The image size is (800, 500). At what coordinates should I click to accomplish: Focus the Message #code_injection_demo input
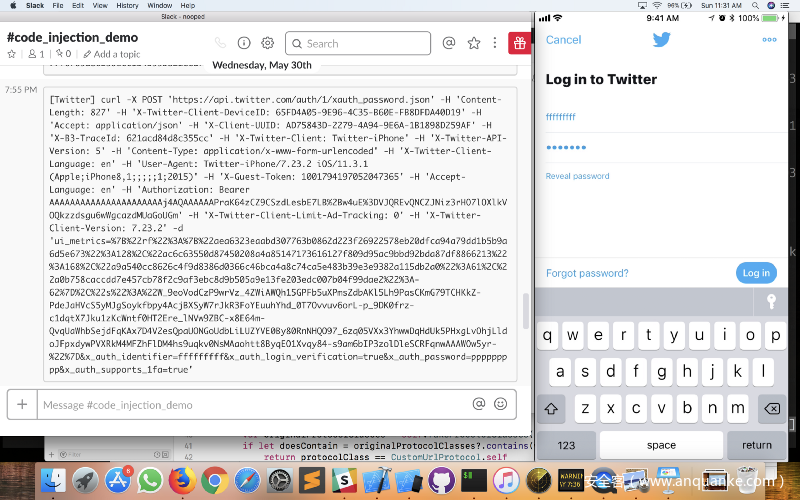[253, 405]
